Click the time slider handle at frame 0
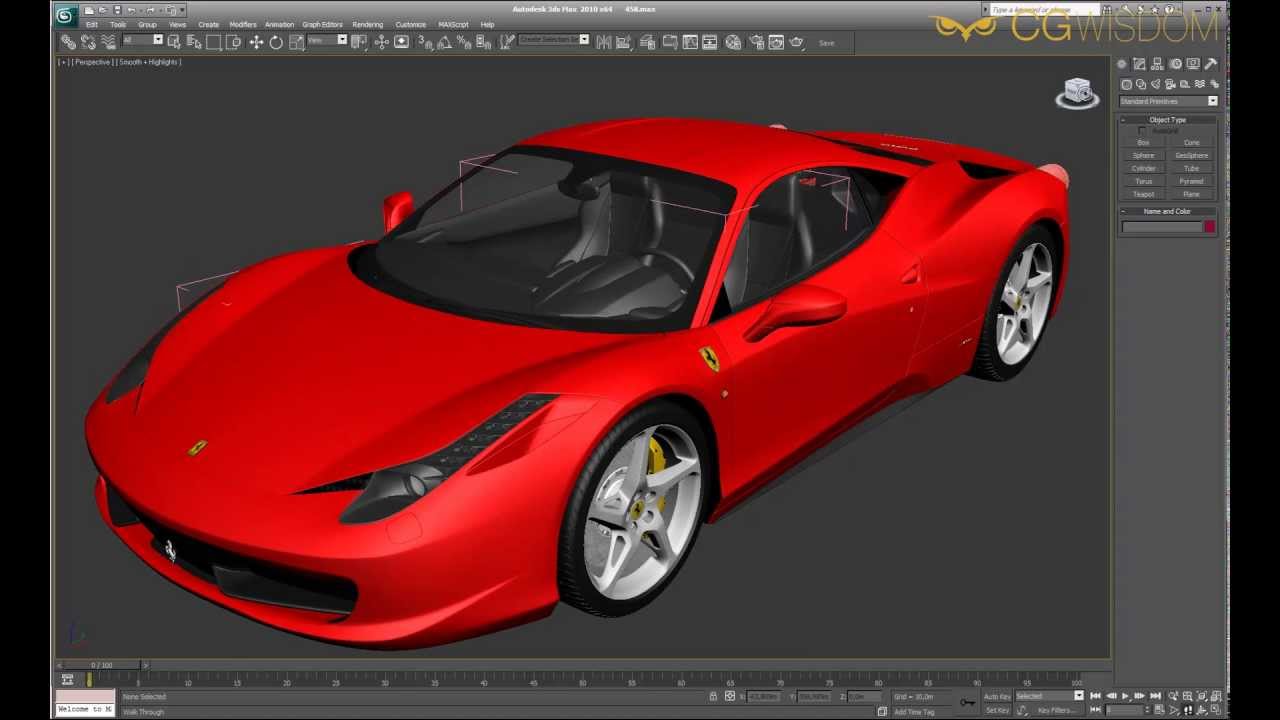This screenshot has width=1280, height=720. [x=101, y=665]
